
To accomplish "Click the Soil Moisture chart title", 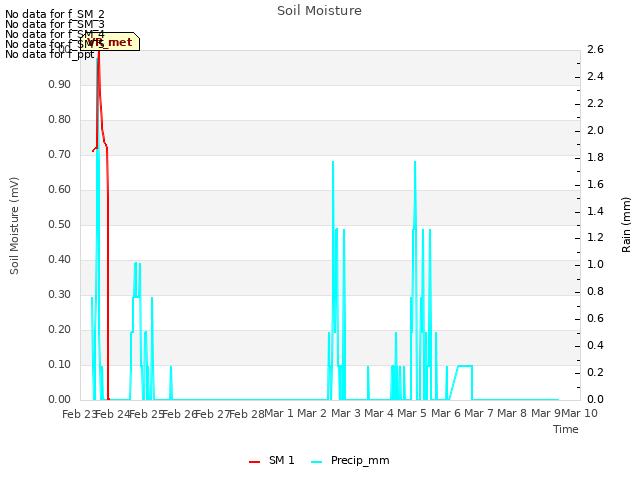I will click(x=319, y=11).
